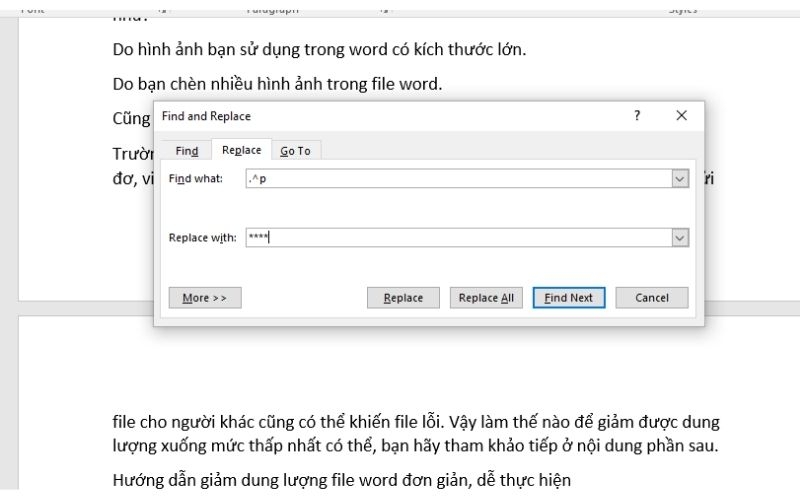Click the Find Next button

tap(569, 297)
